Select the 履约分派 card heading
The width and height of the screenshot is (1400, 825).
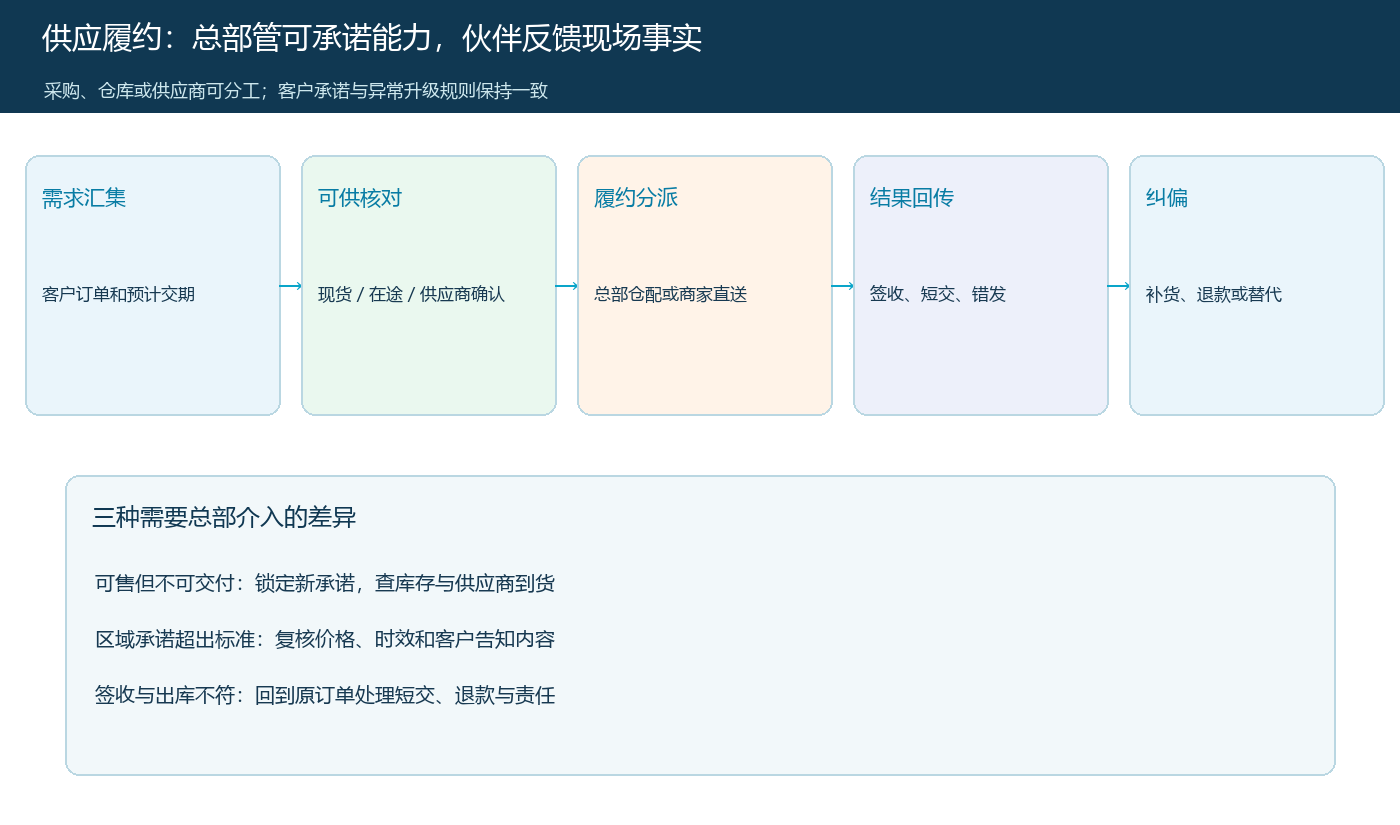636,198
